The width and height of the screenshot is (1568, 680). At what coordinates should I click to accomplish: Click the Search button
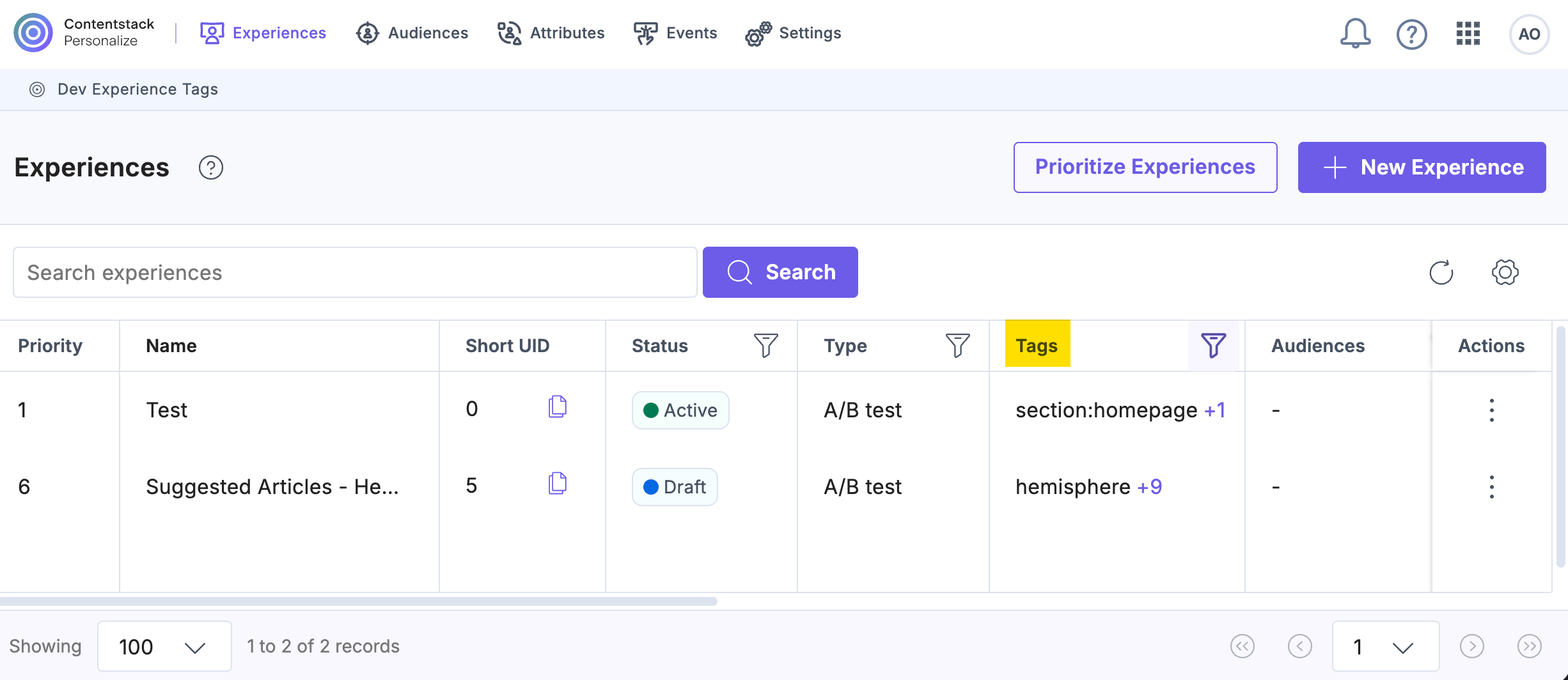[780, 272]
